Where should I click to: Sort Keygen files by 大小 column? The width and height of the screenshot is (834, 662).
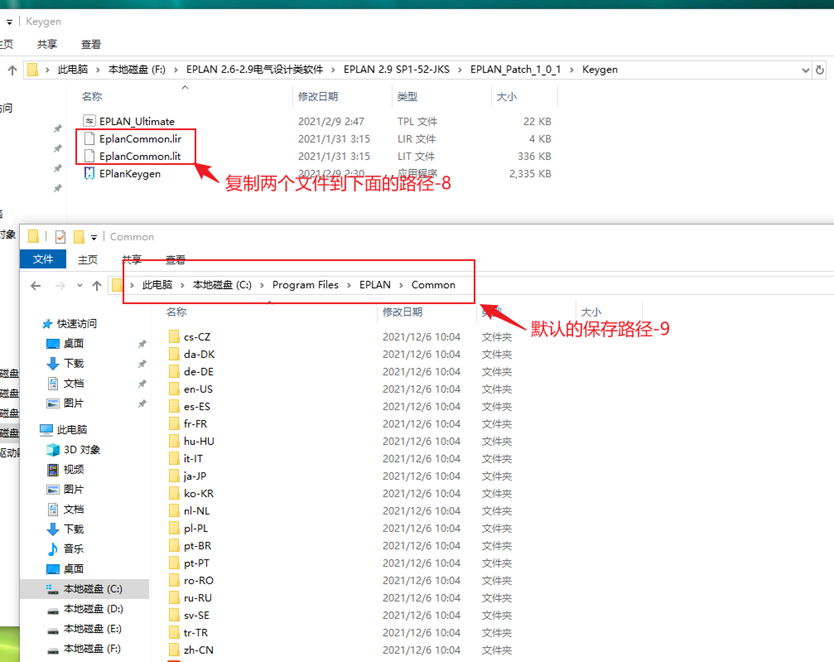(506, 97)
